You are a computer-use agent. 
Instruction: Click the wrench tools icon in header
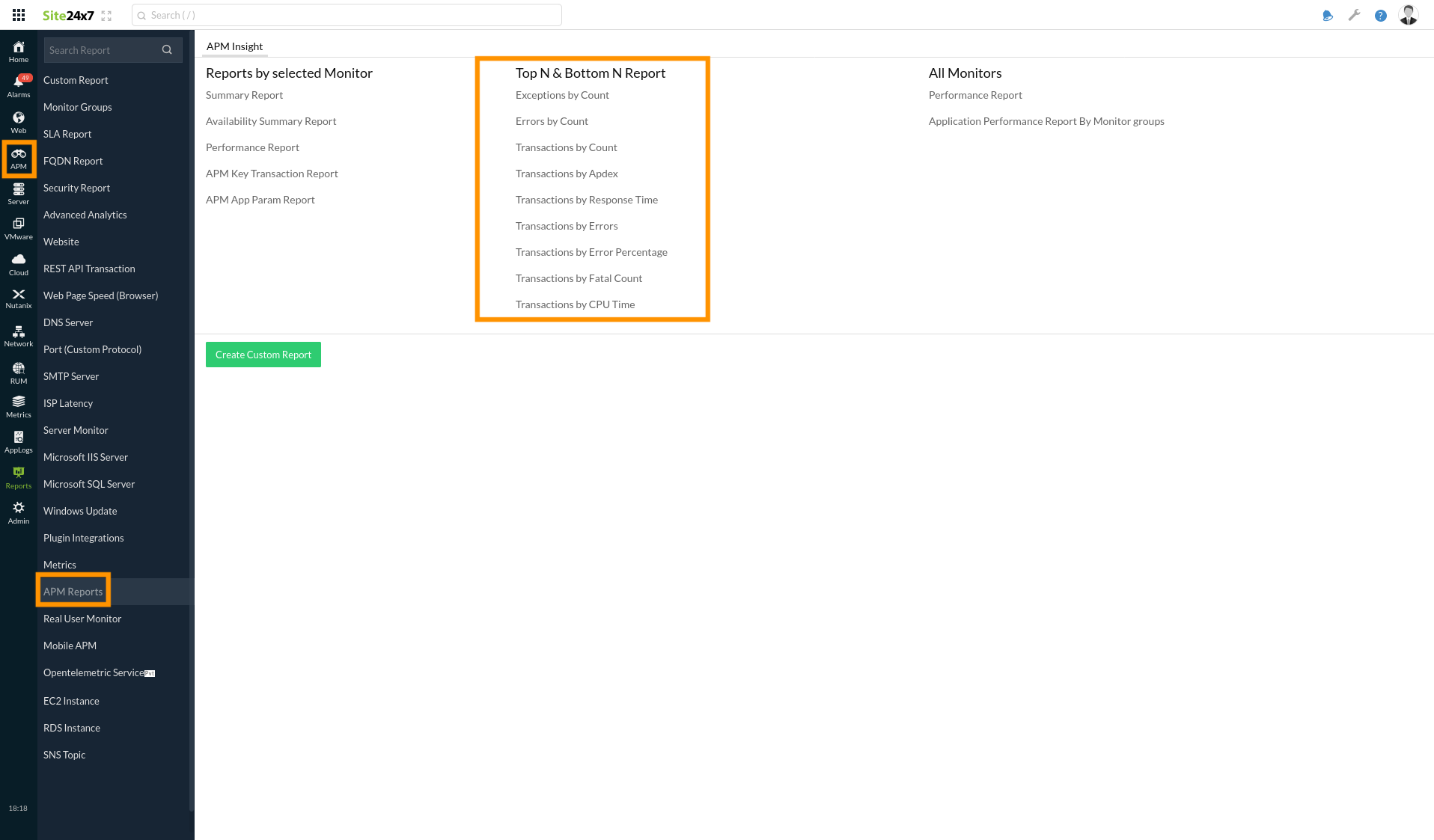click(1354, 15)
